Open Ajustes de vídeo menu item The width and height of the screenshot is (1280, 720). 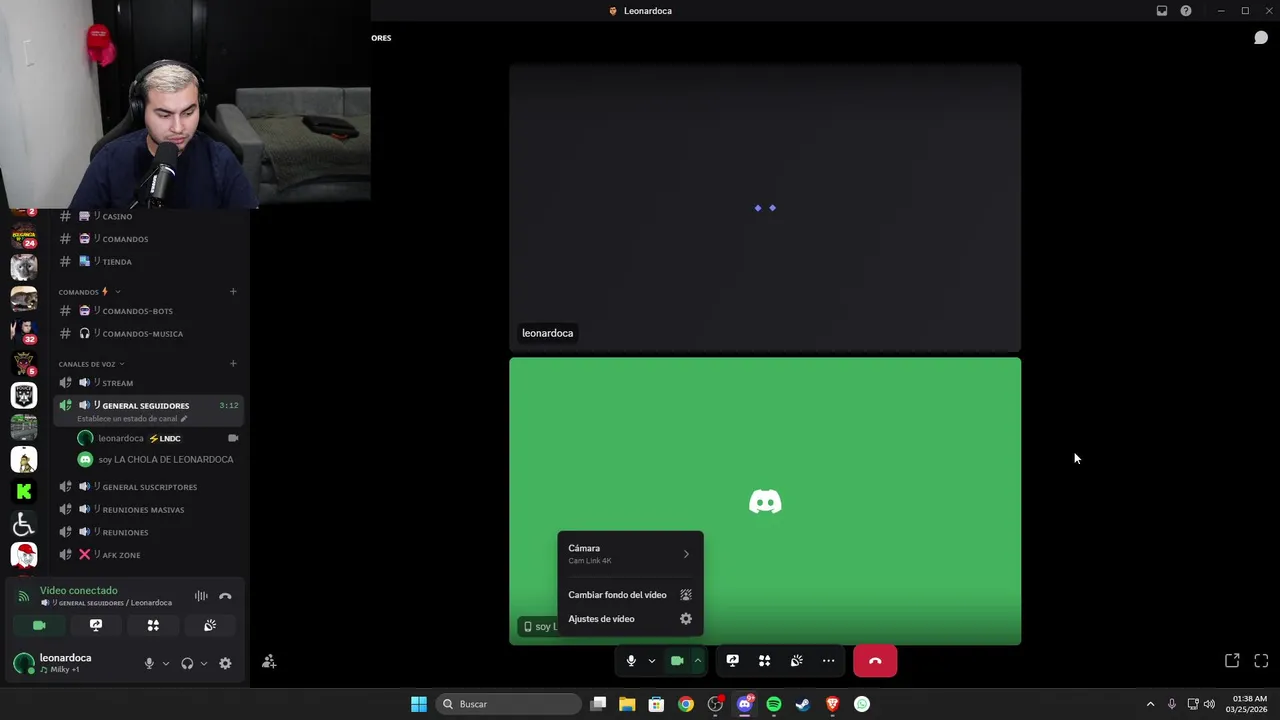coord(630,619)
